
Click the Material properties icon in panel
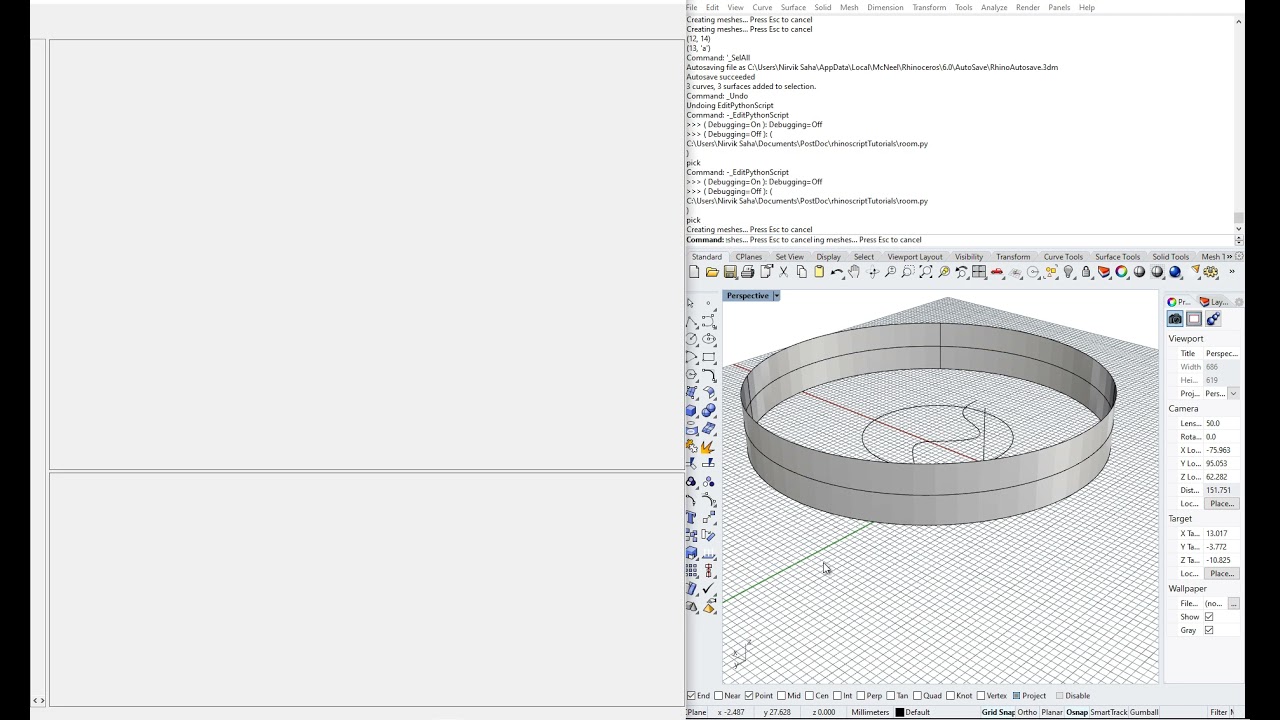coord(1213,319)
